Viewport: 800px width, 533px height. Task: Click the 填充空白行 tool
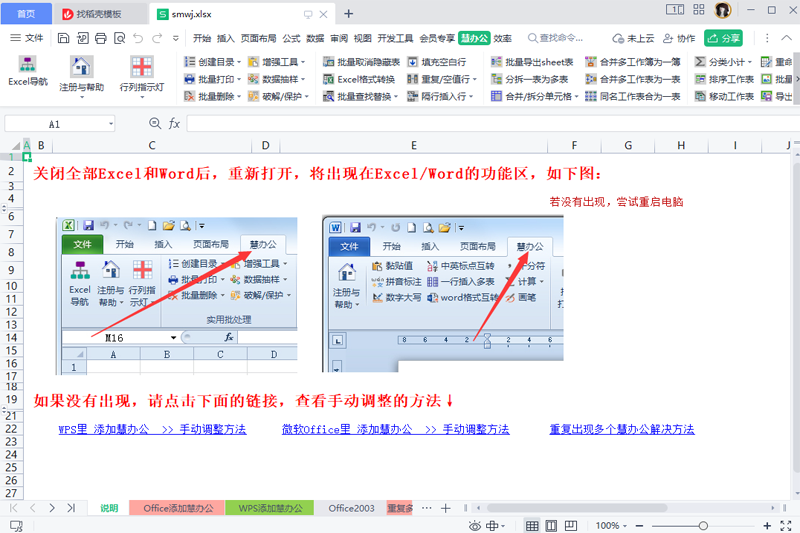click(x=437, y=61)
